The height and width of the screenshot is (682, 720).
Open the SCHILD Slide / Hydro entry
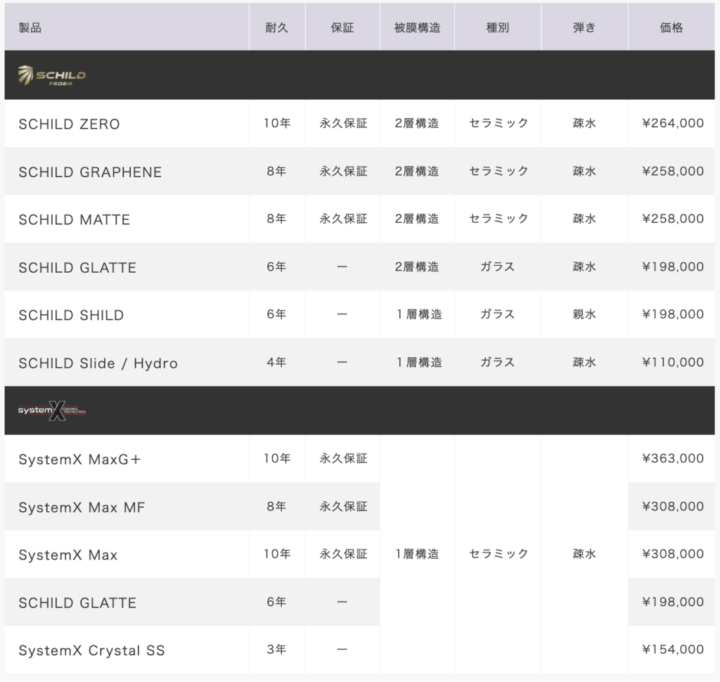point(98,363)
